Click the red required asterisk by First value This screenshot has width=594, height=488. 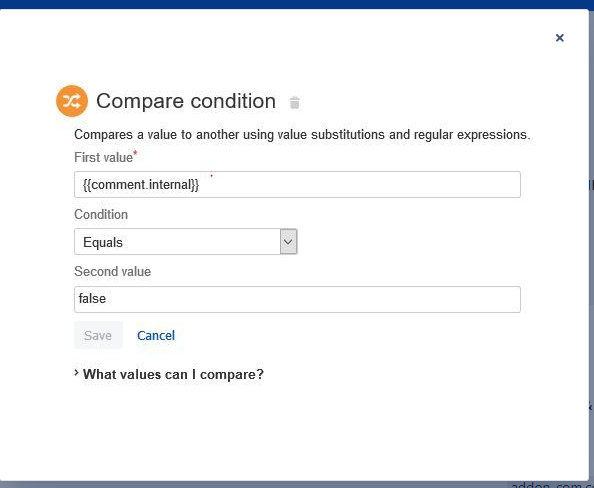coord(134,153)
